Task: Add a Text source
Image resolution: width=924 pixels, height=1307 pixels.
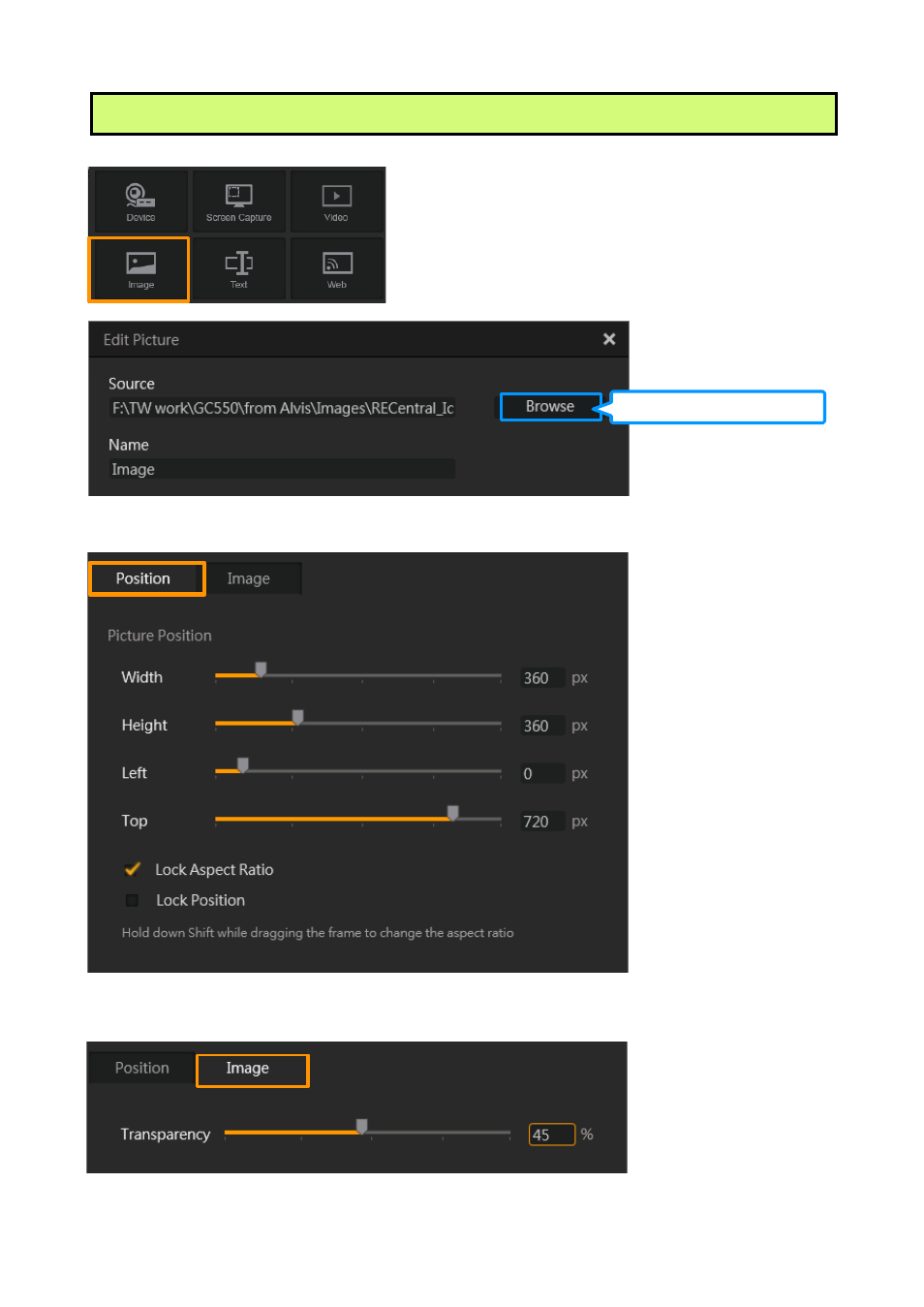Action: 239,269
